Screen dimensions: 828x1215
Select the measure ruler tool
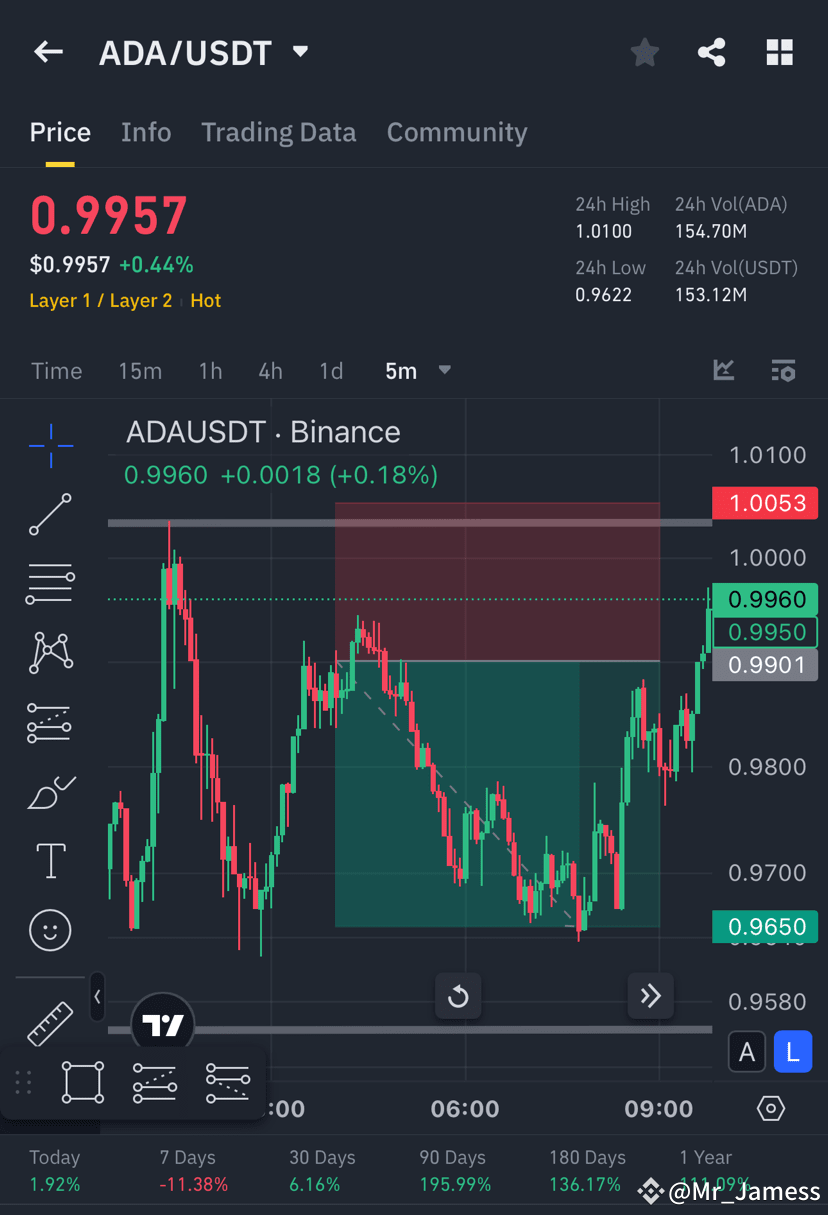coord(49,1022)
